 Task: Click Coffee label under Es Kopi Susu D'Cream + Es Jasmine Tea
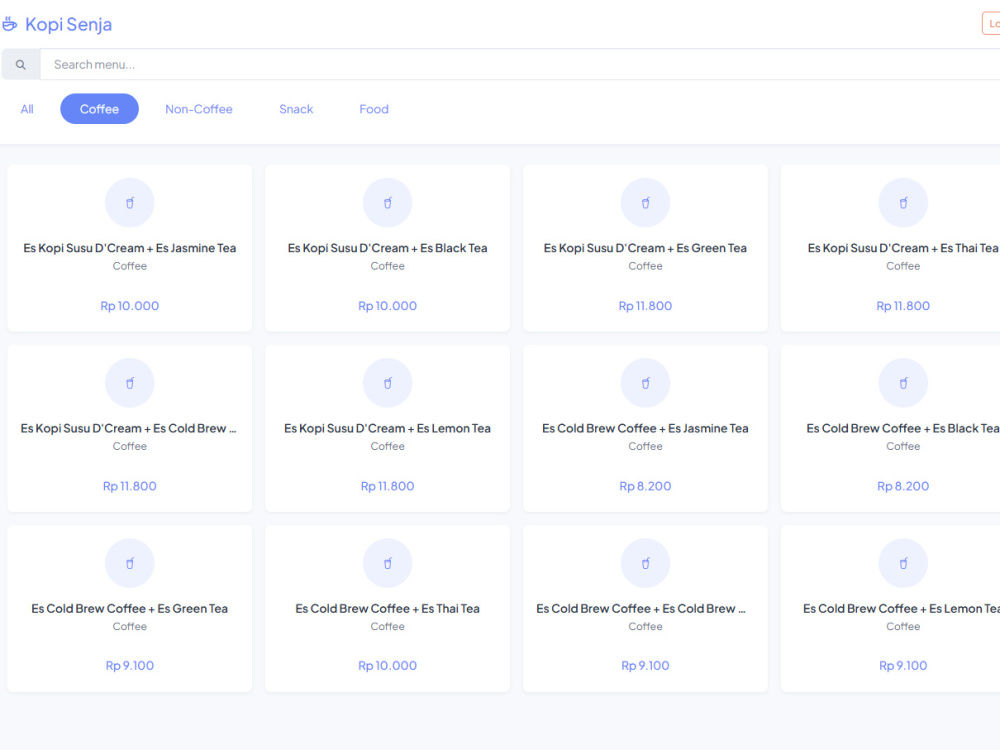[129, 266]
